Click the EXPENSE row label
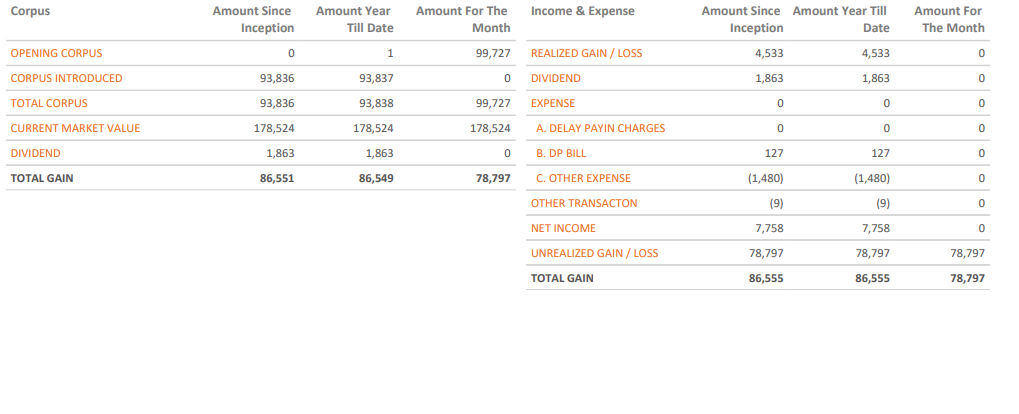1019x414 pixels. [553, 103]
